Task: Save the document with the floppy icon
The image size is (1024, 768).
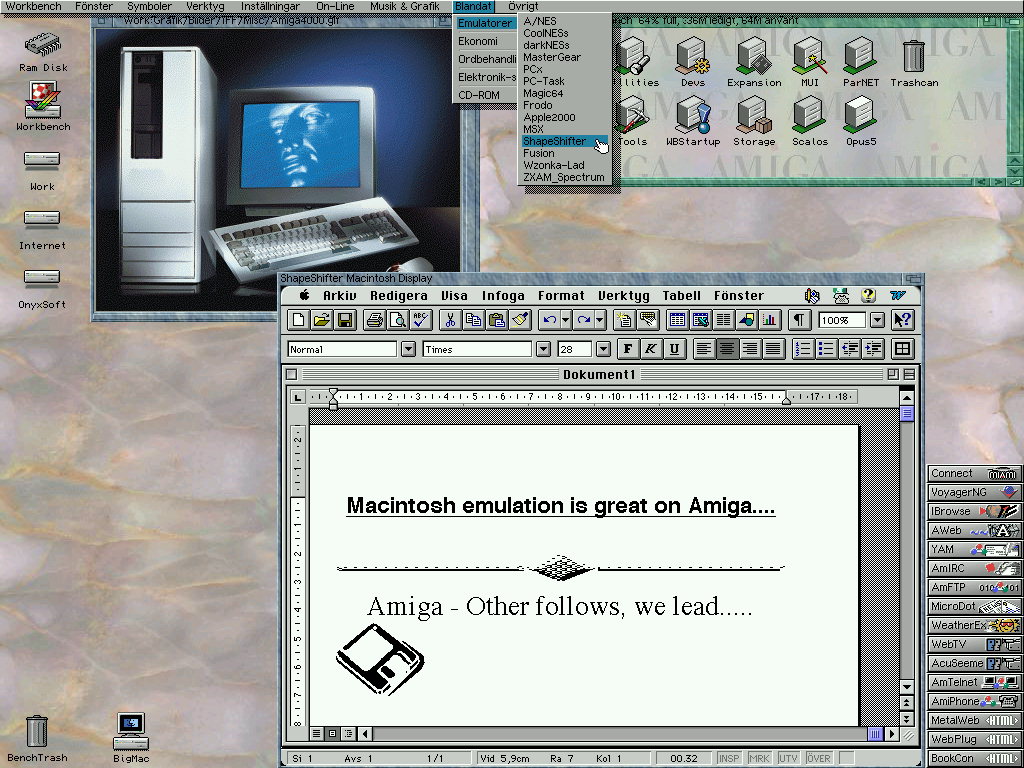Action: click(345, 320)
